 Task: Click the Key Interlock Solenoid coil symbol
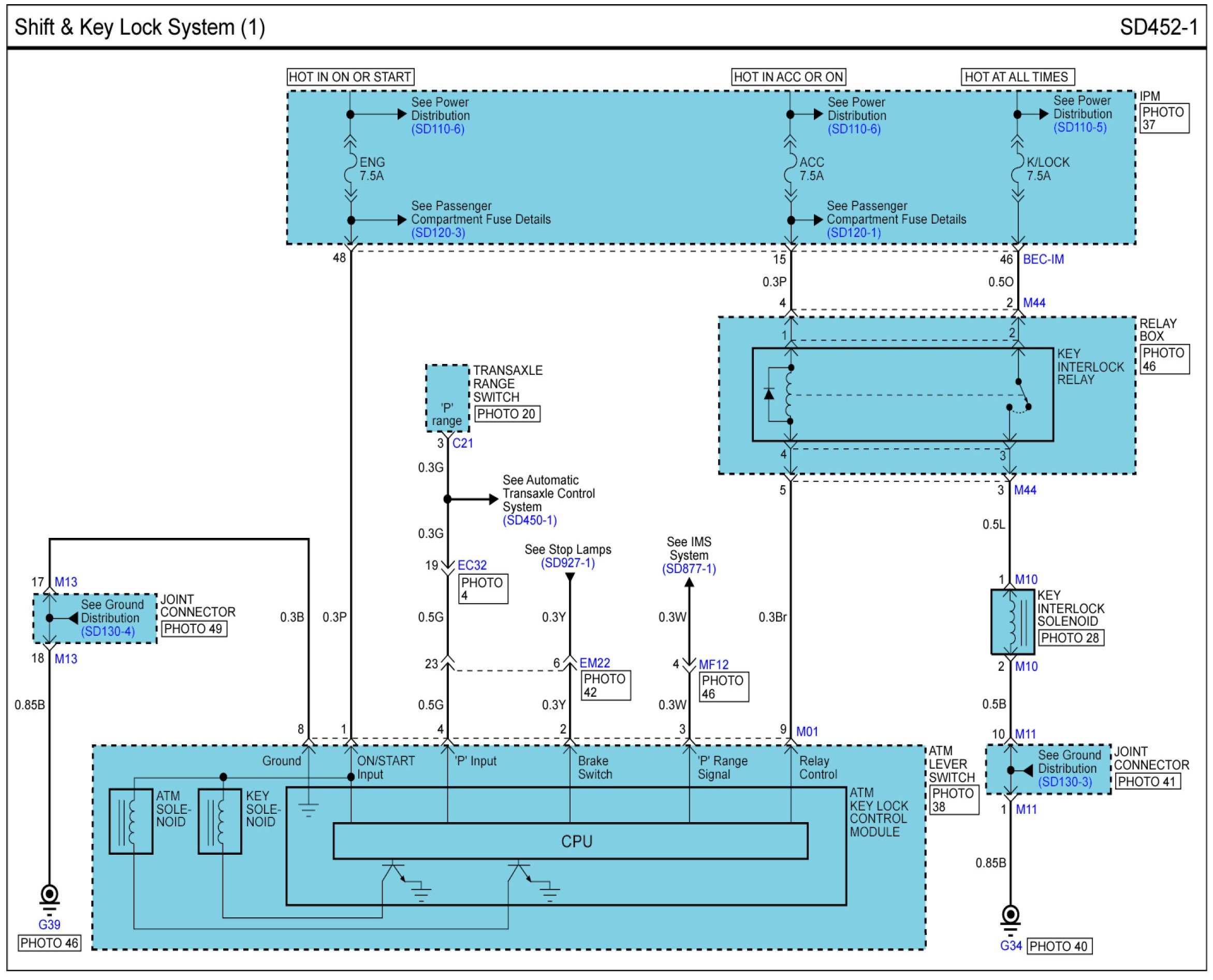(1013, 622)
